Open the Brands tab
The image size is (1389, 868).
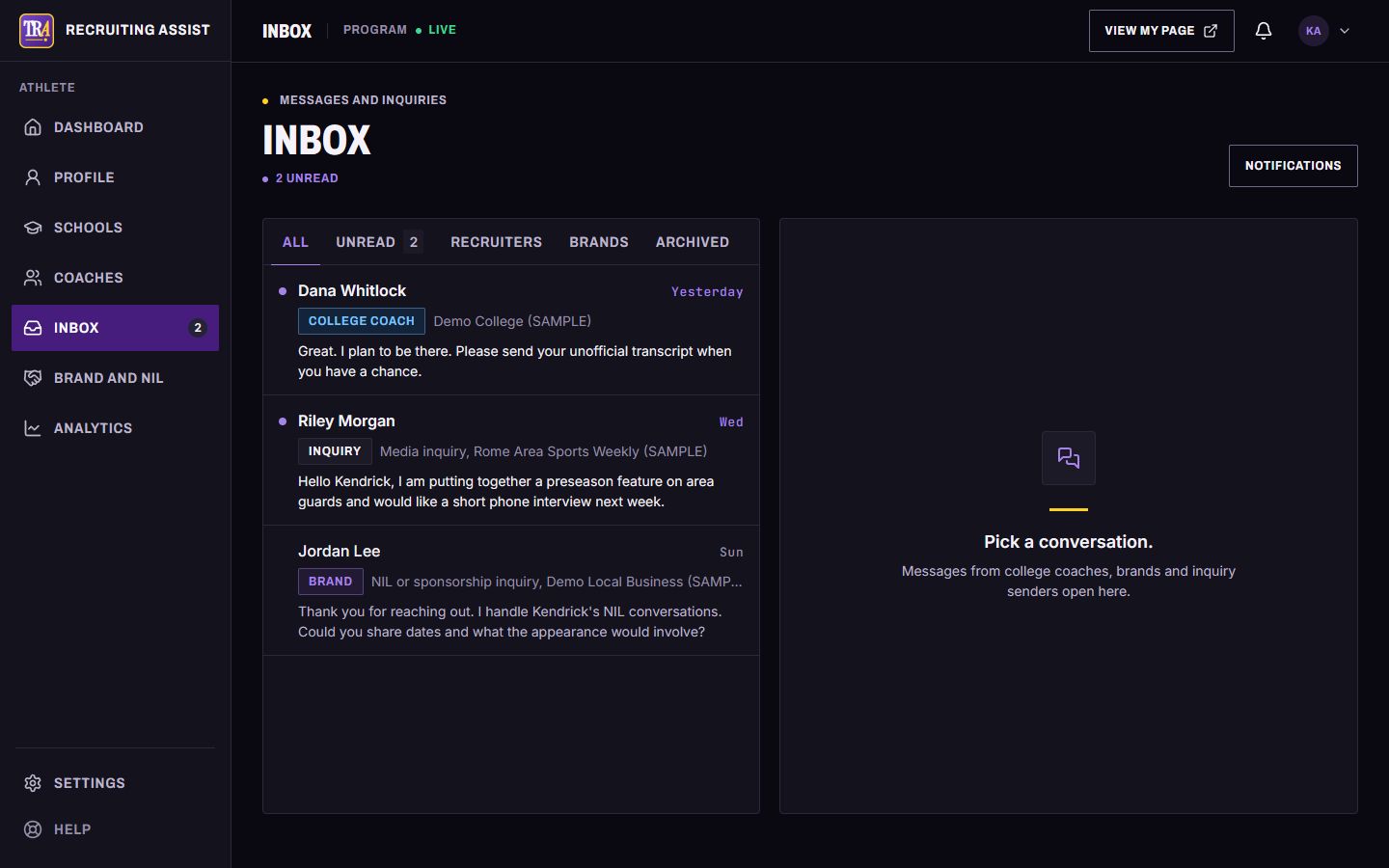tap(599, 242)
